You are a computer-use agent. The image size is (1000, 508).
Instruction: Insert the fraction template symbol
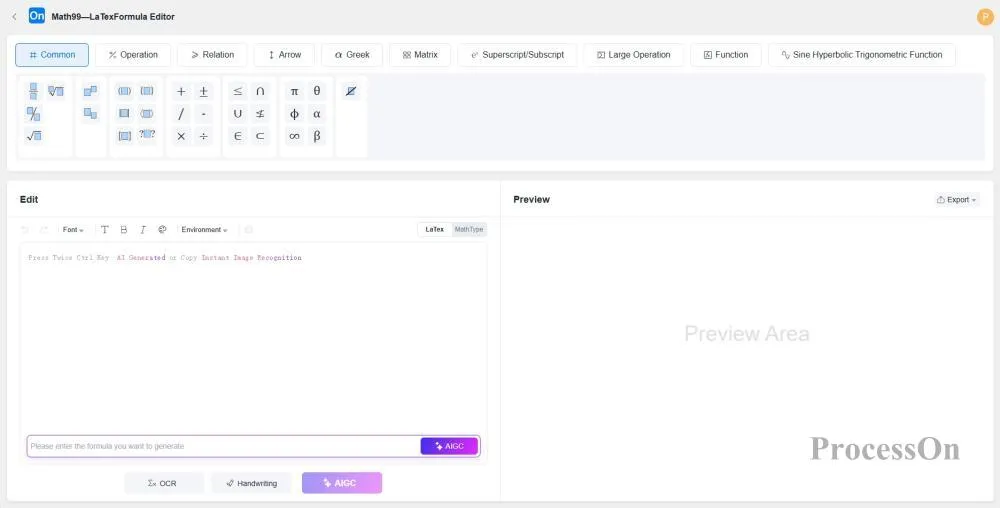click(33, 91)
